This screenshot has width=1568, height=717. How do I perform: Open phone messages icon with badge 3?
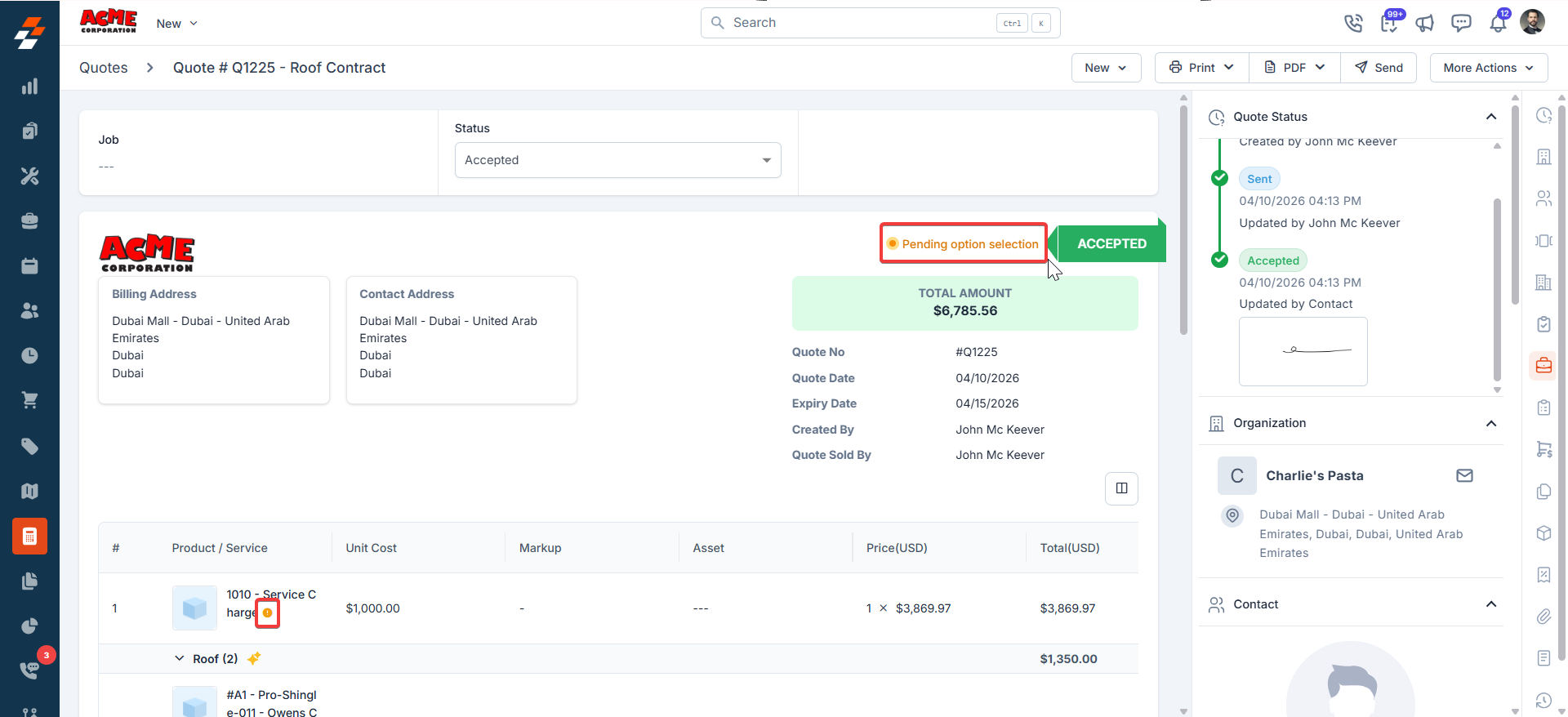pos(31,669)
